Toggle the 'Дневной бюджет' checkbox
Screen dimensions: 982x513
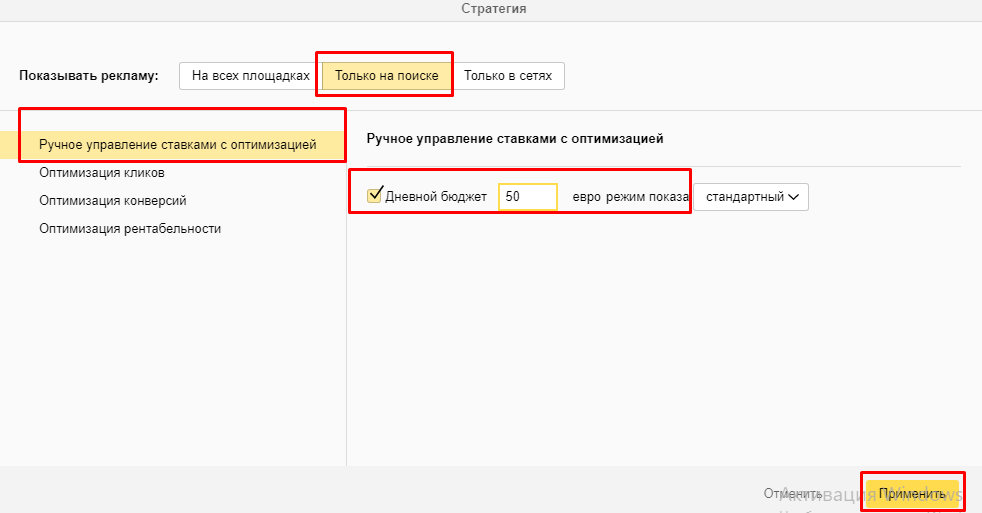(x=374, y=195)
